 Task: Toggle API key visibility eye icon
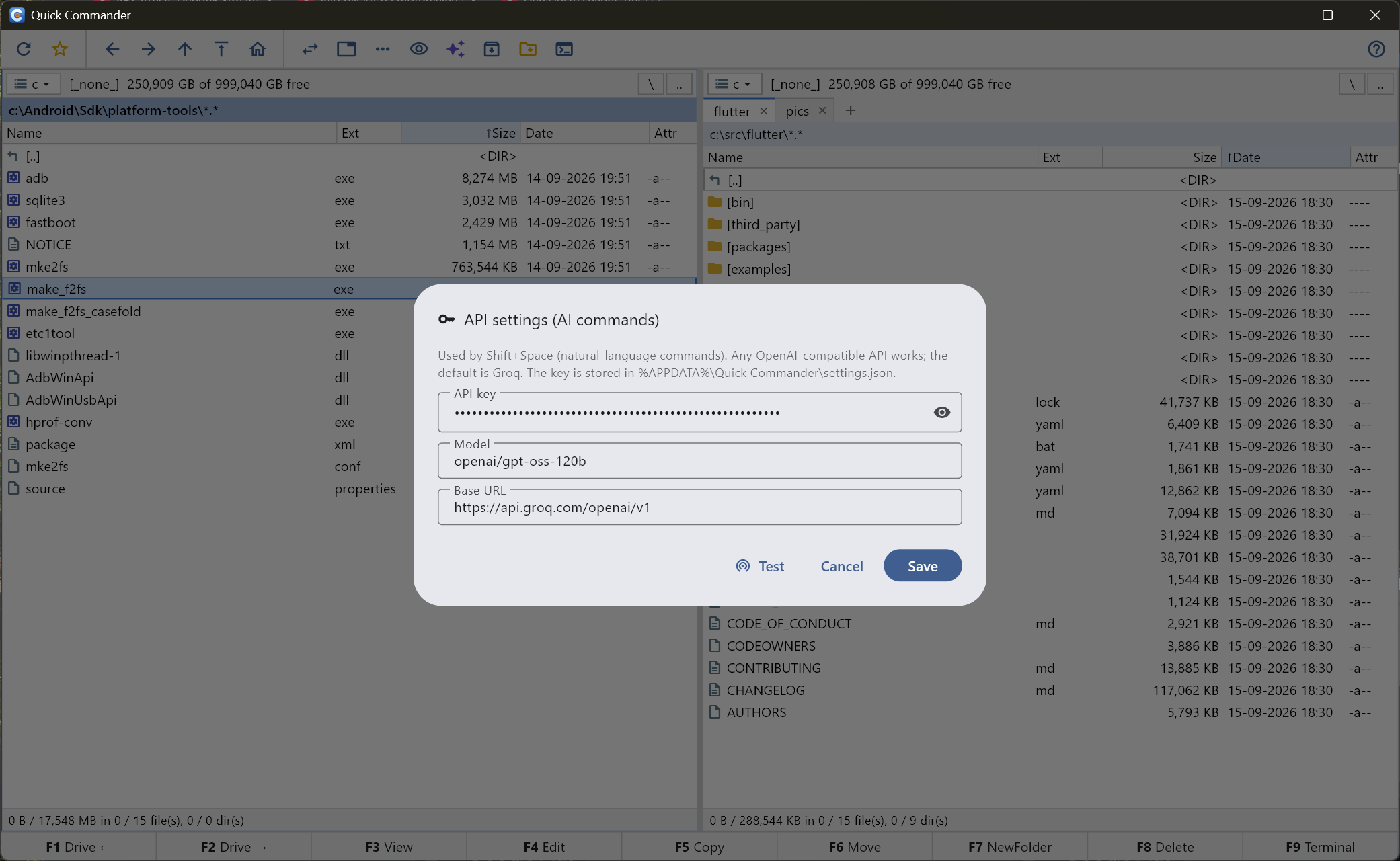click(x=942, y=413)
